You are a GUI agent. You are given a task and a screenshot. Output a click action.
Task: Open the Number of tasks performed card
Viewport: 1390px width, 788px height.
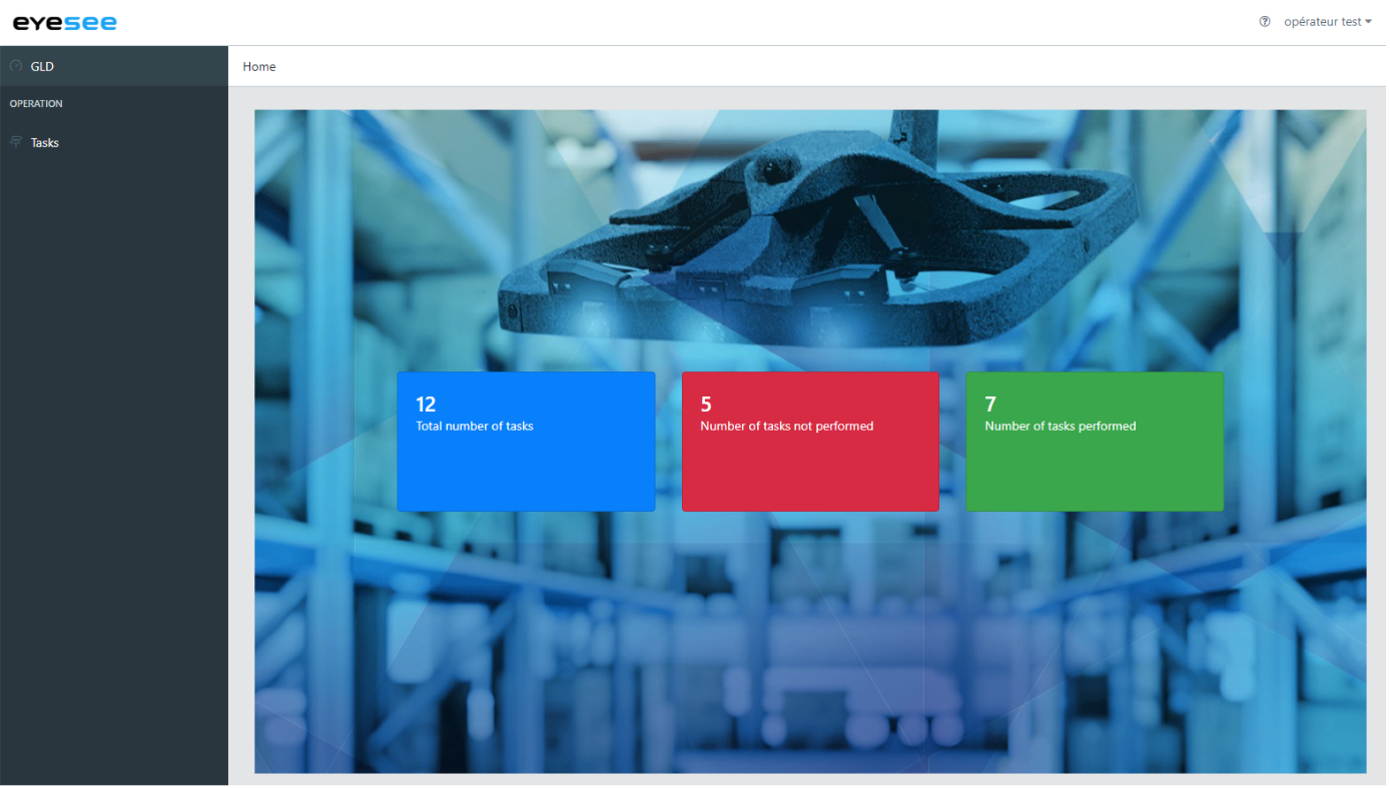coord(1094,442)
